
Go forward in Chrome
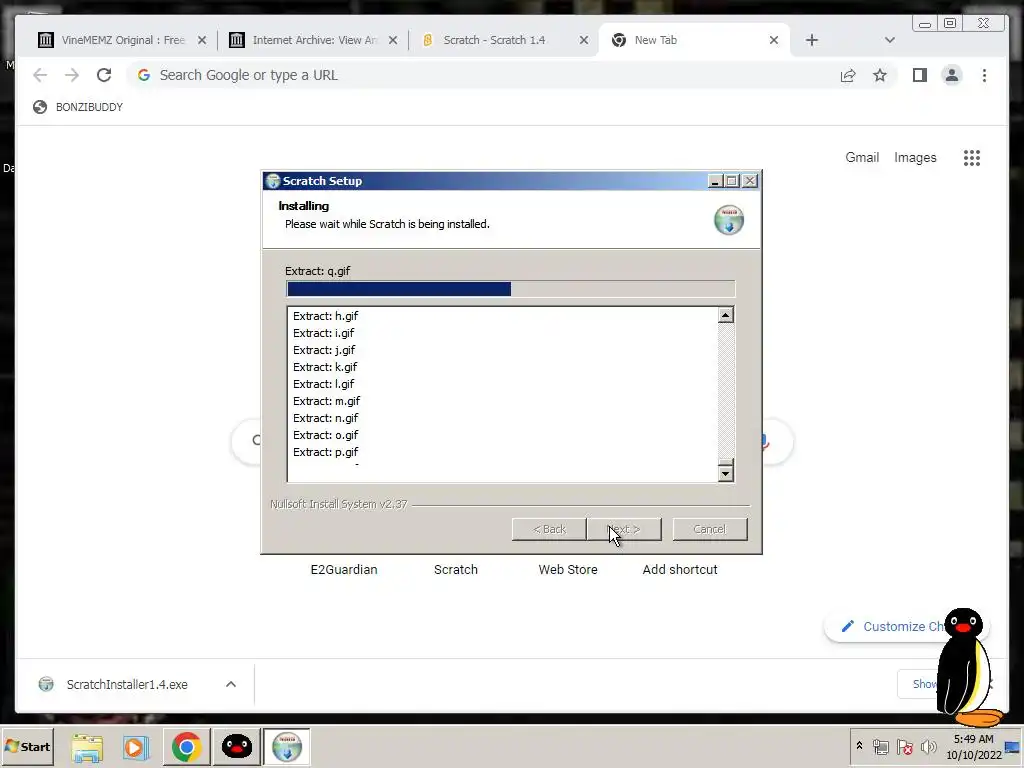(72, 75)
